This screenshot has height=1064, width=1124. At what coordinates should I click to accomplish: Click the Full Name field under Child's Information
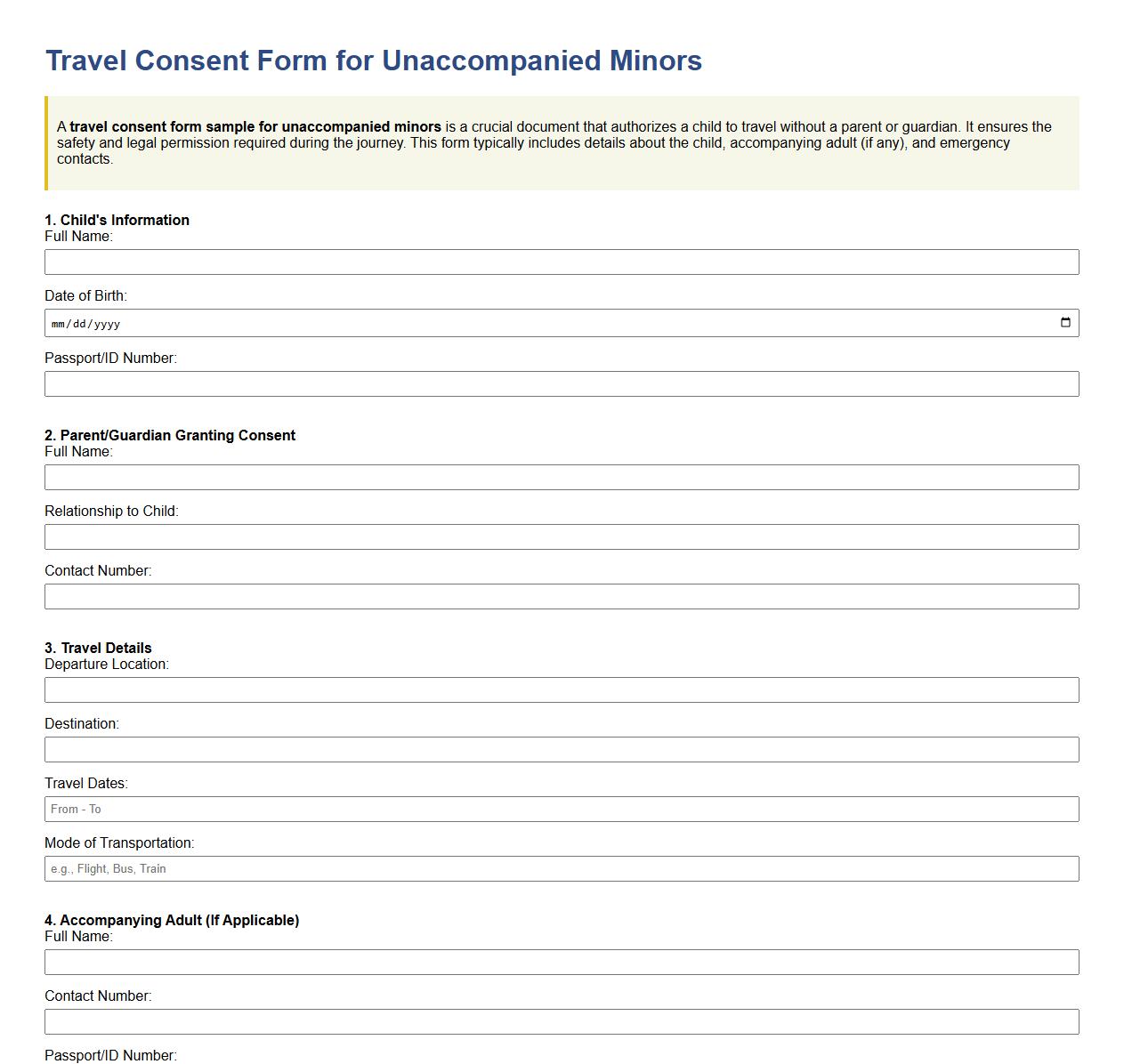tap(561, 262)
